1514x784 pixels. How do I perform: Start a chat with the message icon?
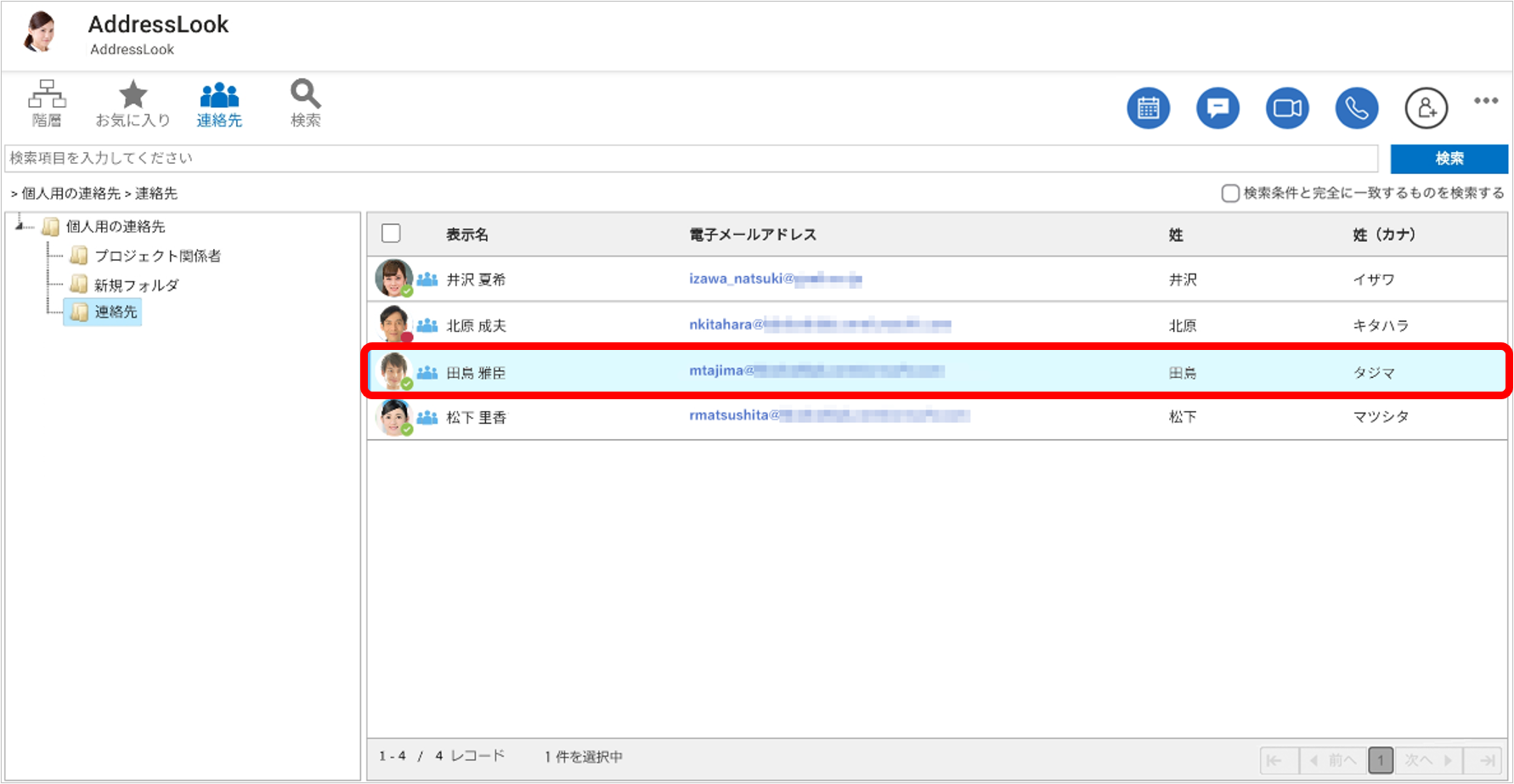1217,109
